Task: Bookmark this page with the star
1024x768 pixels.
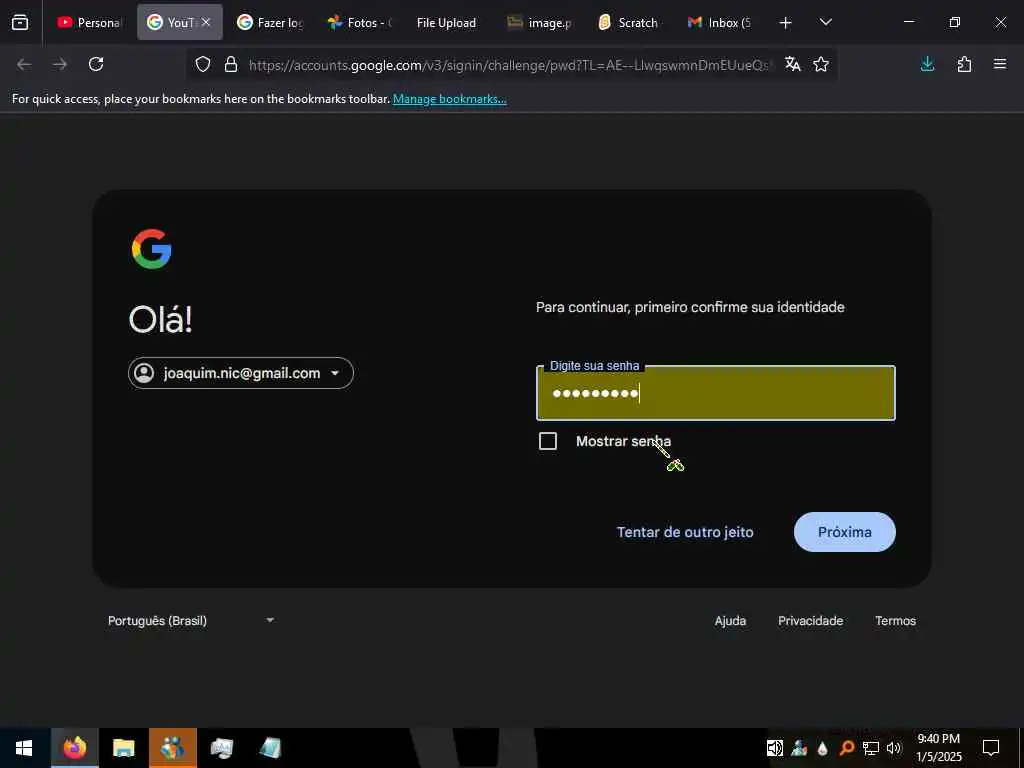Action: pos(821,64)
